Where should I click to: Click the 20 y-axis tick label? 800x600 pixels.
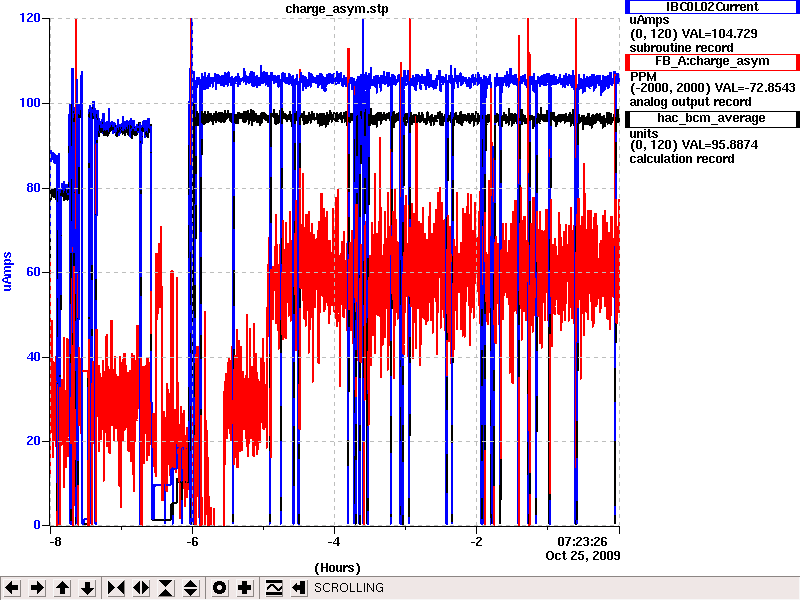click(33, 441)
